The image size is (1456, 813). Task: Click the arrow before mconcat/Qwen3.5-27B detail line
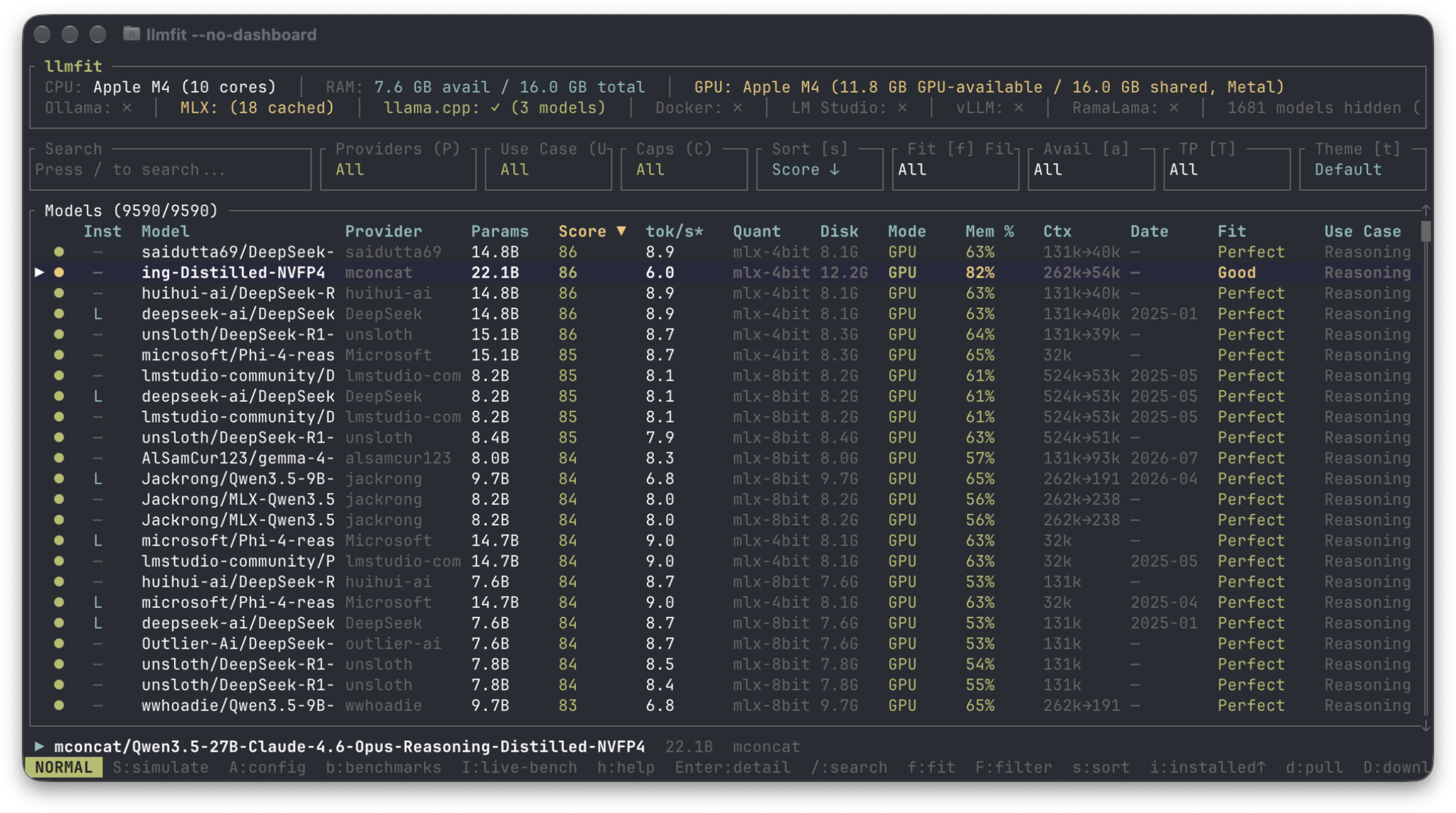pyautogui.click(x=40, y=746)
